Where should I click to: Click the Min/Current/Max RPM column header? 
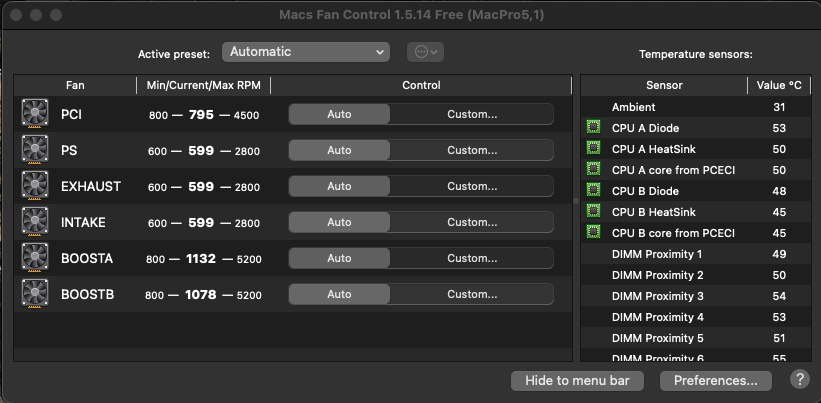point(204,85)
